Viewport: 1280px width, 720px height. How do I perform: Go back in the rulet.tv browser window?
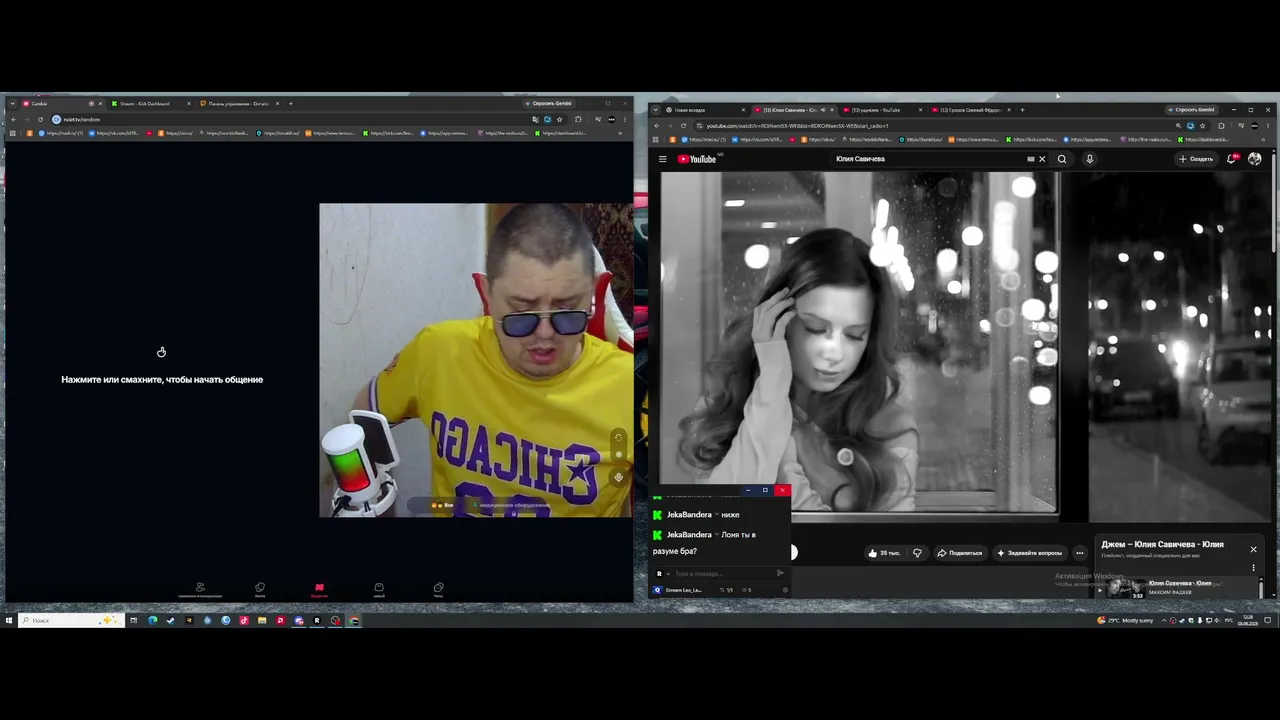tap(14, 120)
